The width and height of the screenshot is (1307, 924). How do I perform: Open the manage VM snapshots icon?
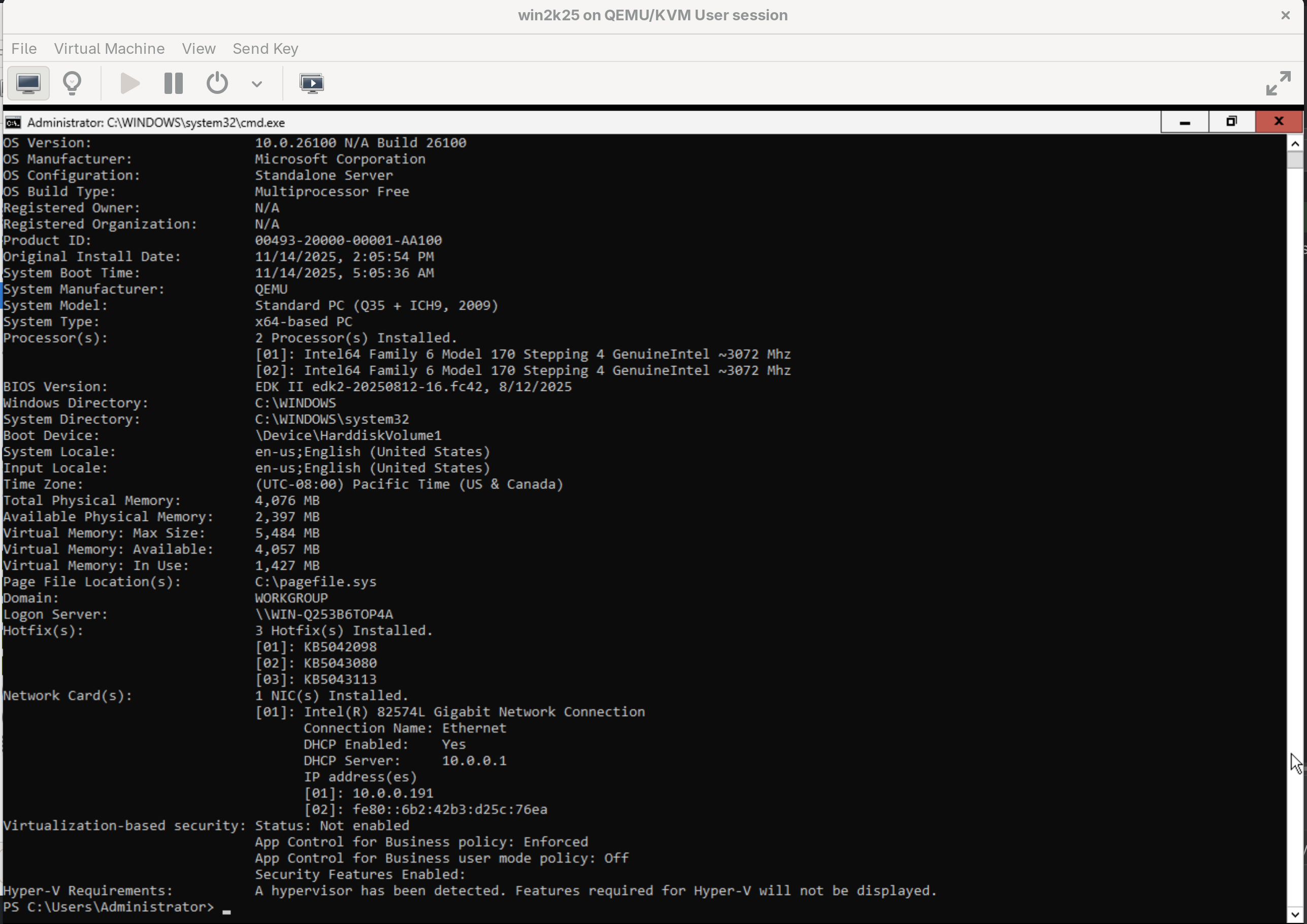coord(311,83)
